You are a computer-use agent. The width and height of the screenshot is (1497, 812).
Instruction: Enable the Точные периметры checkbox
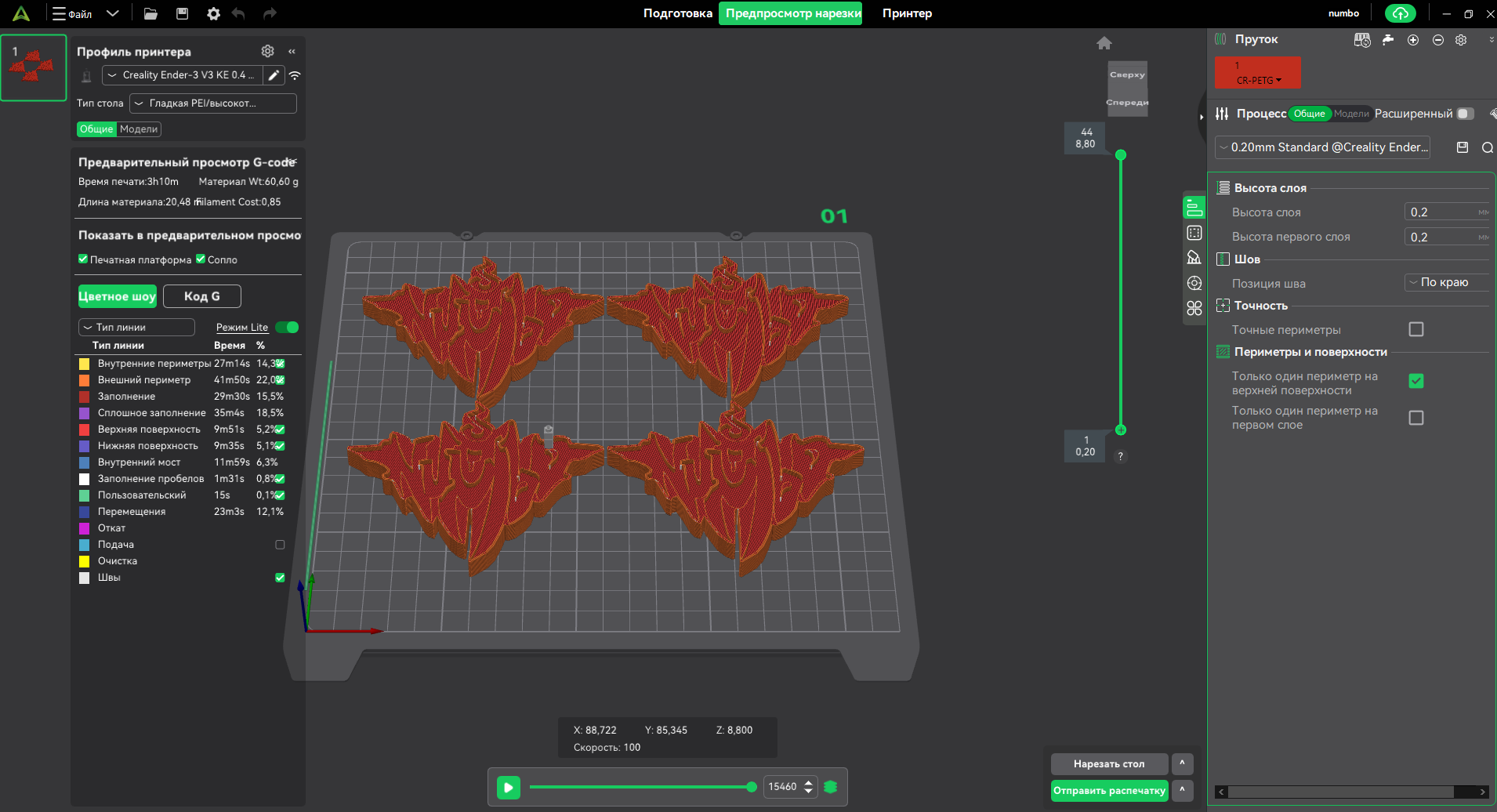point(1415,330)
